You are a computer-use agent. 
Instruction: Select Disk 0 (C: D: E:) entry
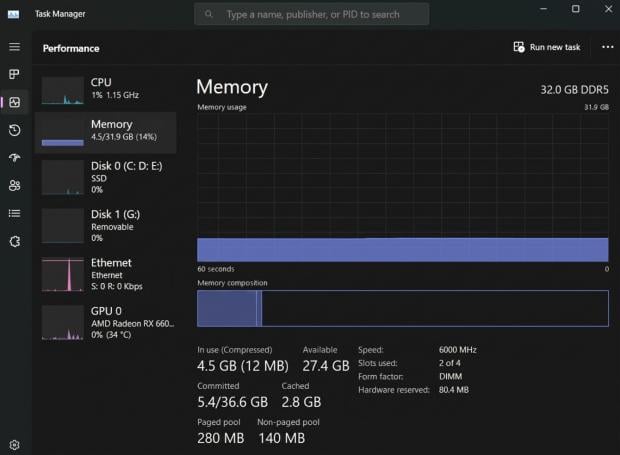pyautogui.click(x=106, y=177)
